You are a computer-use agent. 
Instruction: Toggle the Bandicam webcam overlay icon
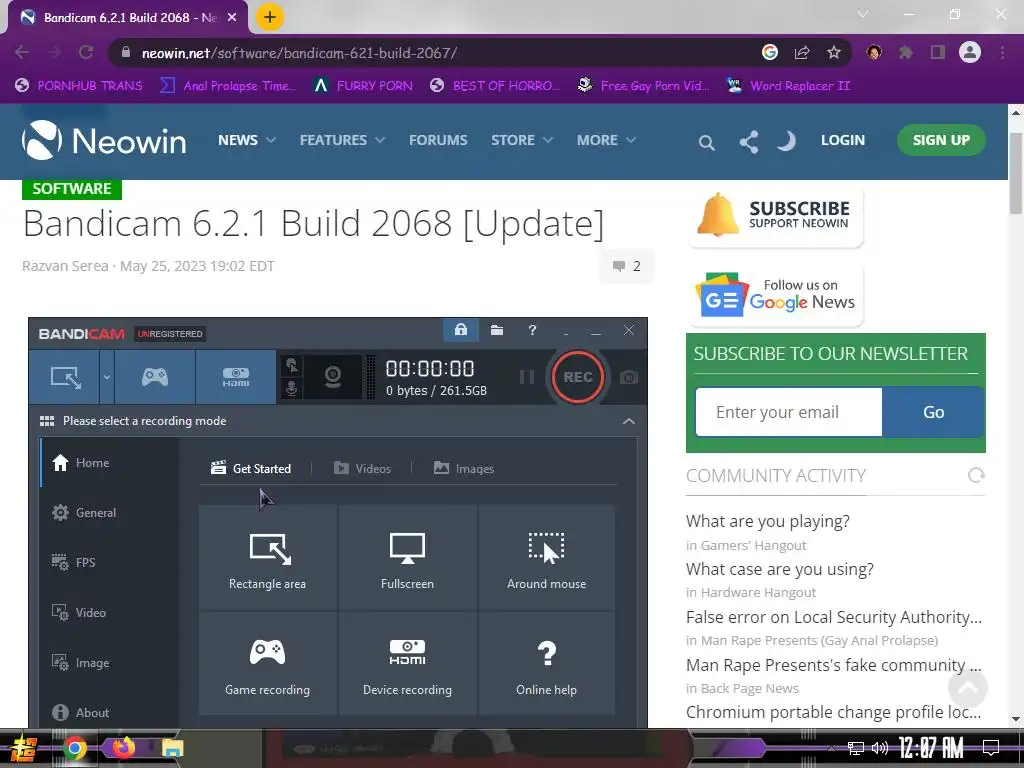[333, 377]
